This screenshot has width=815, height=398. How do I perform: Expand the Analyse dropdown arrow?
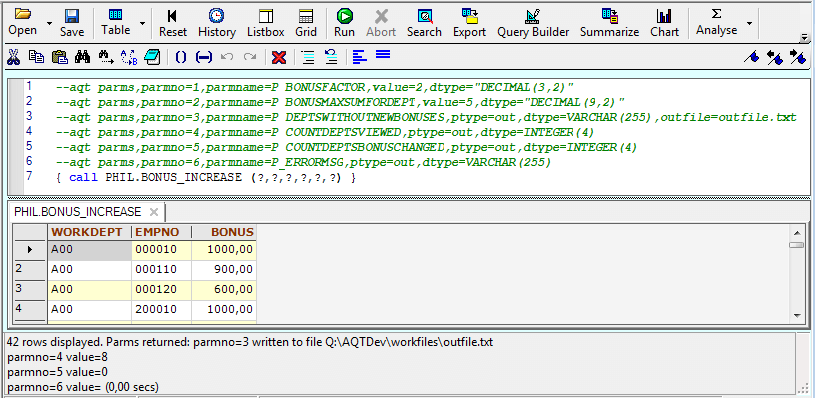pos(749,23)
